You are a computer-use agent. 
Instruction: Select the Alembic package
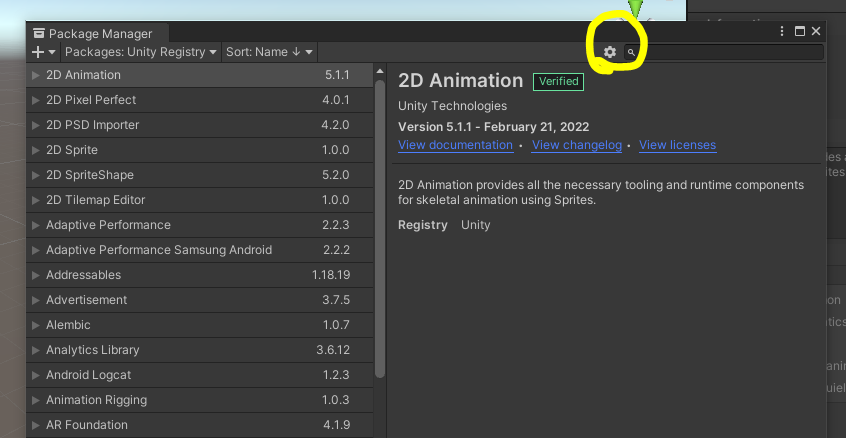(200, 325)
